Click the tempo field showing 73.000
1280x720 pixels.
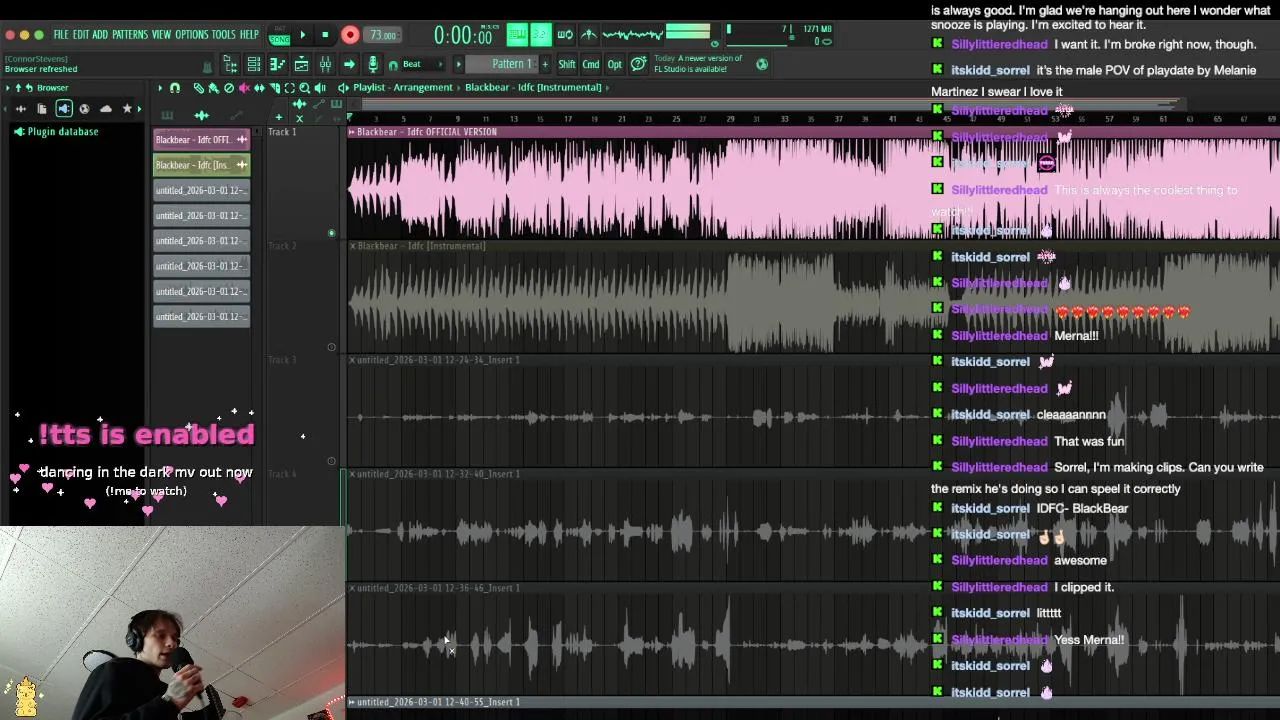tap(383, 35)
